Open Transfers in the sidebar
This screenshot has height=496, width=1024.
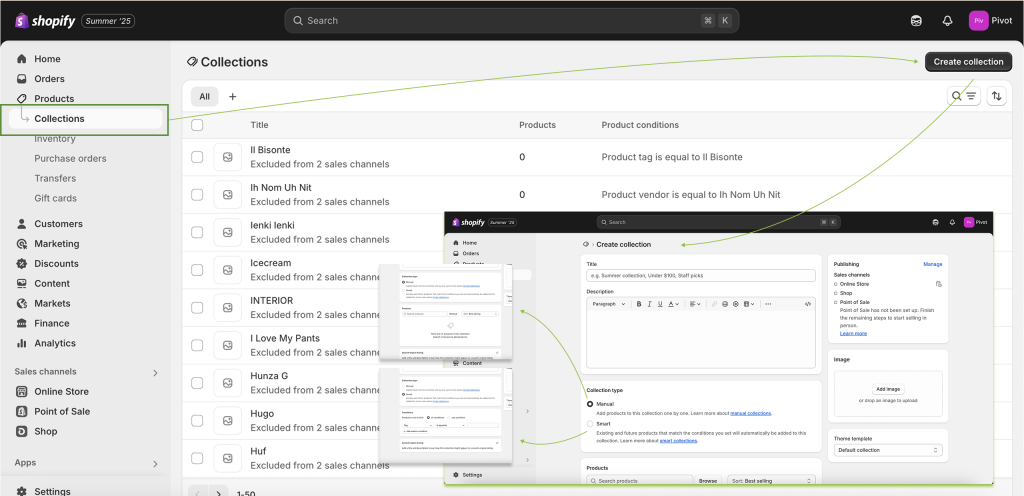(56, 178)
